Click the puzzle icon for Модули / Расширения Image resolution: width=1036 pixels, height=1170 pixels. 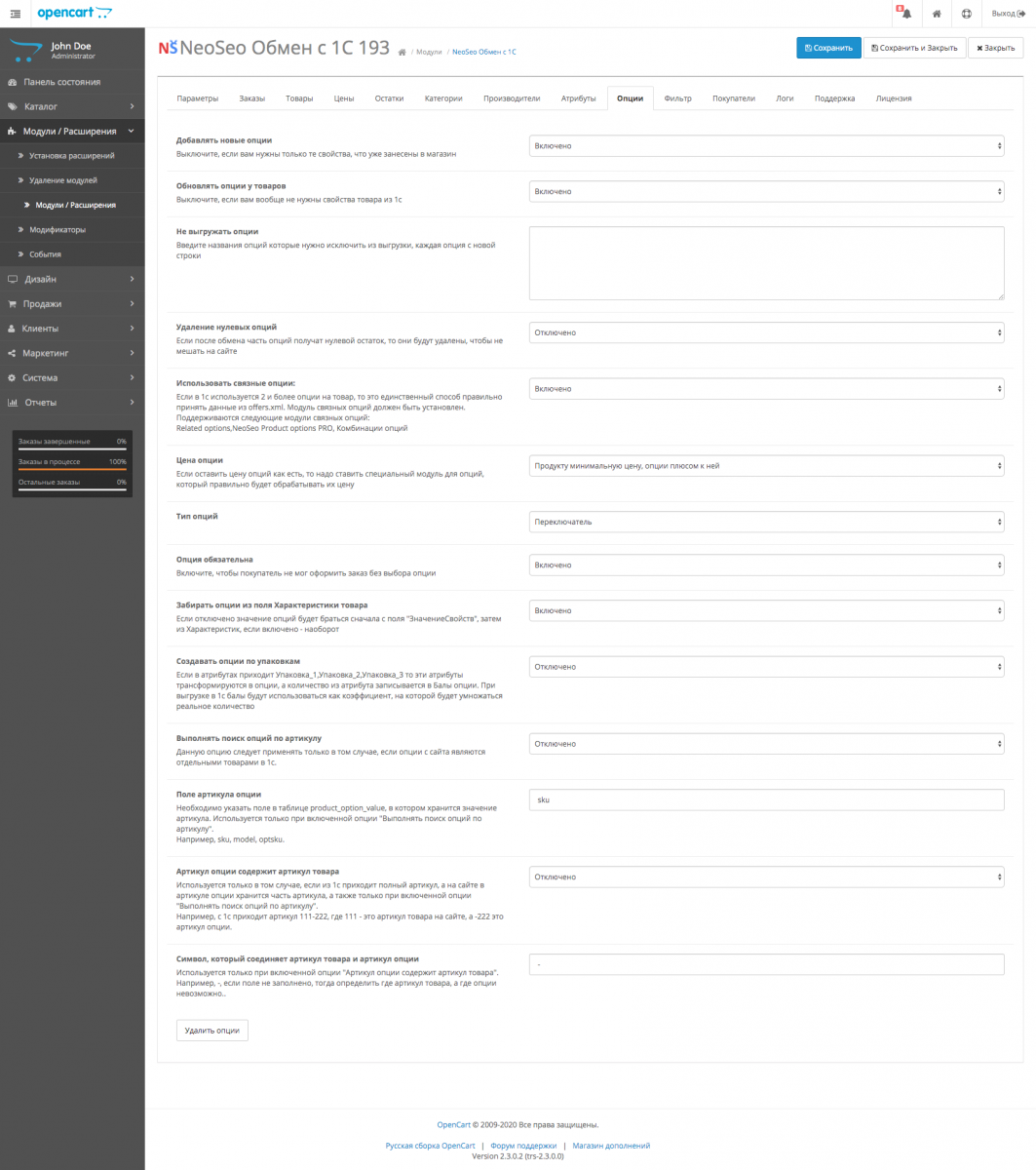(13, 131)
